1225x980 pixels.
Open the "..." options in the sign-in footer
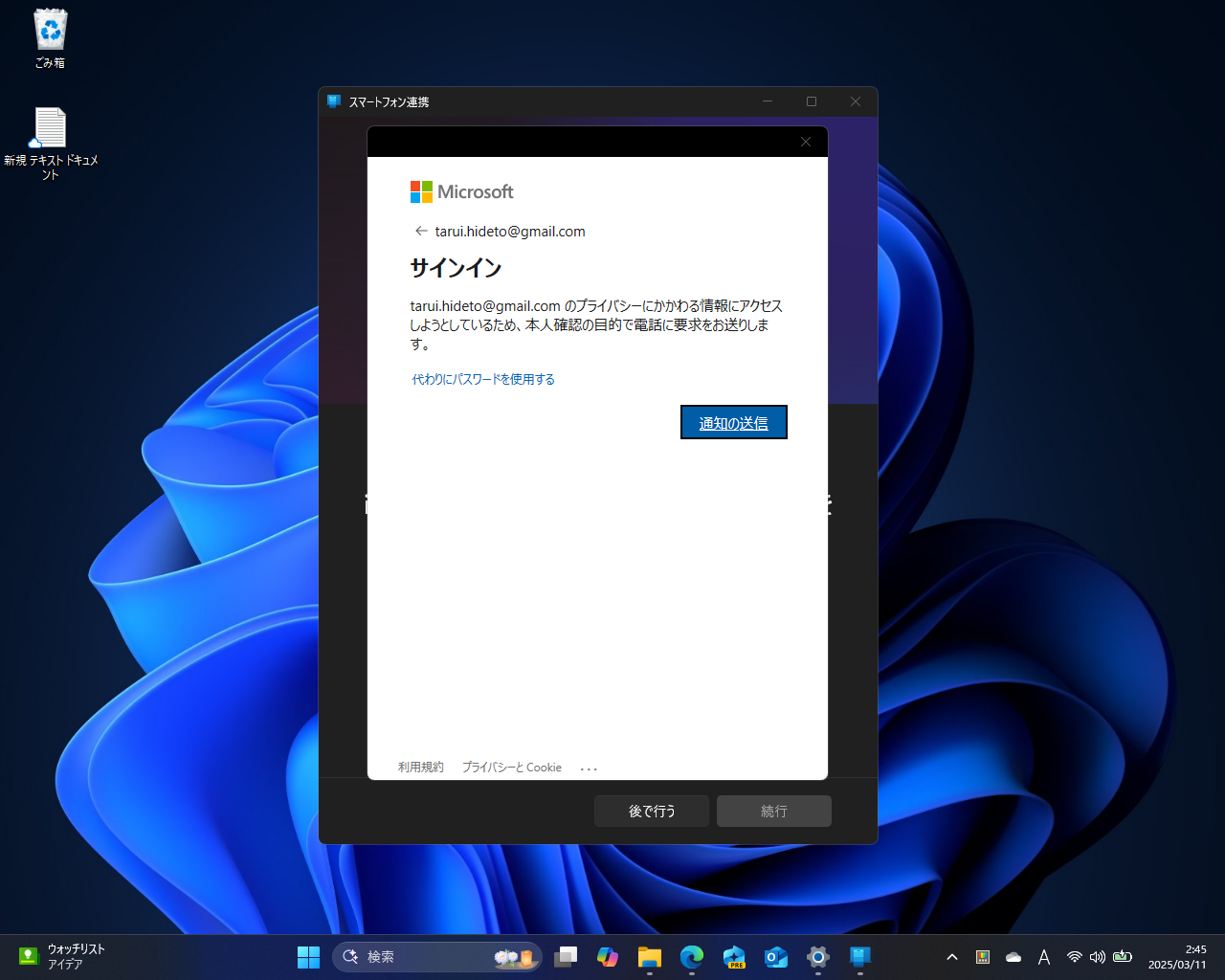(588, 767)
